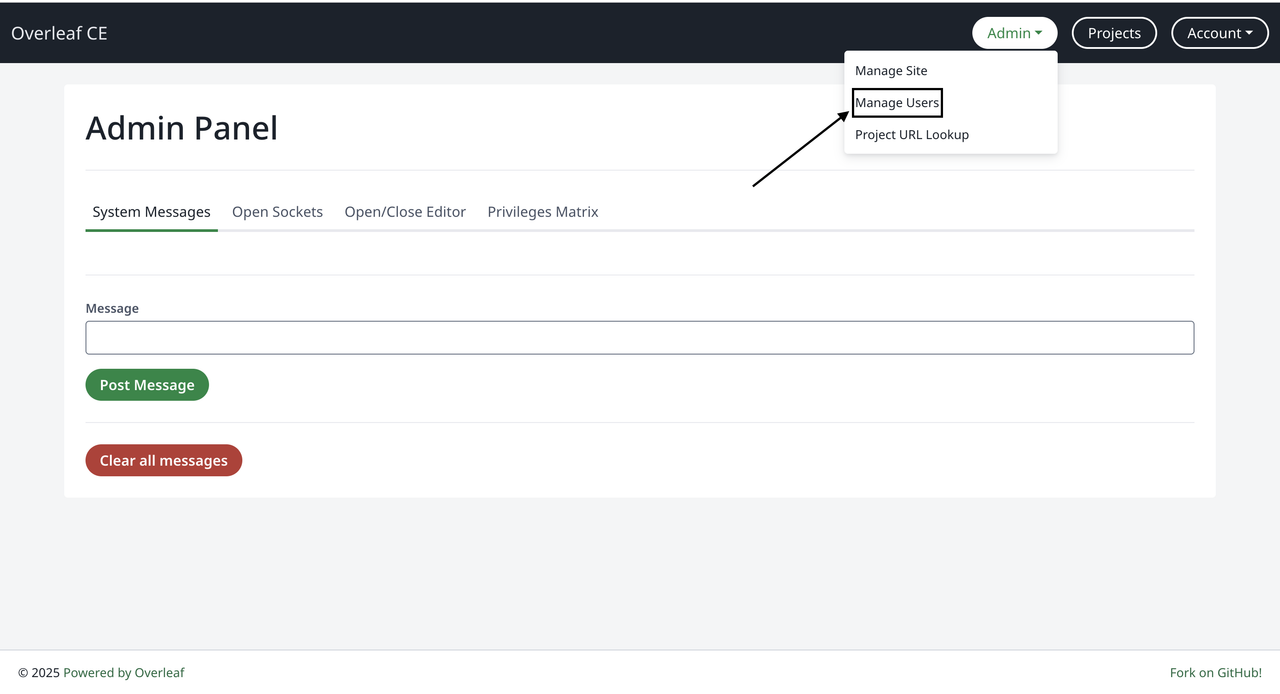Image resolution: width=1280 pixels, height=694 pixels.
Task: Choose Manage Site from the dropdown menu
Action: click(x=891, y=70)
